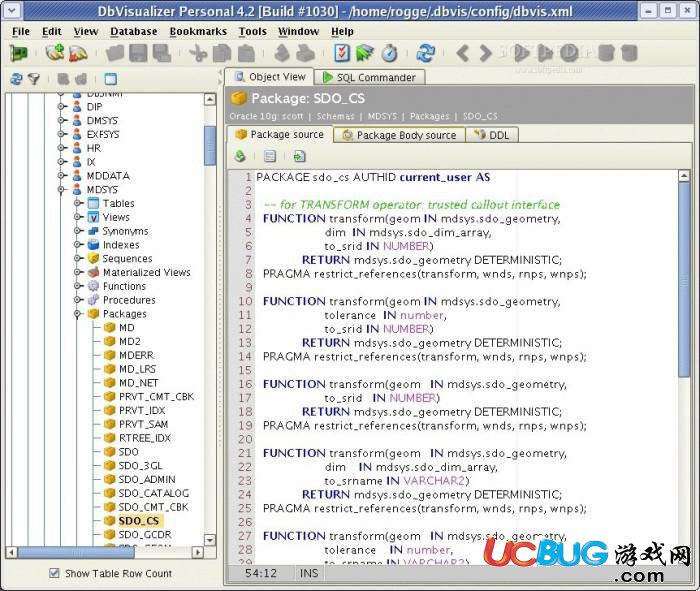
Task: Expand the Functions node
Action: click(x=77, y=286)
